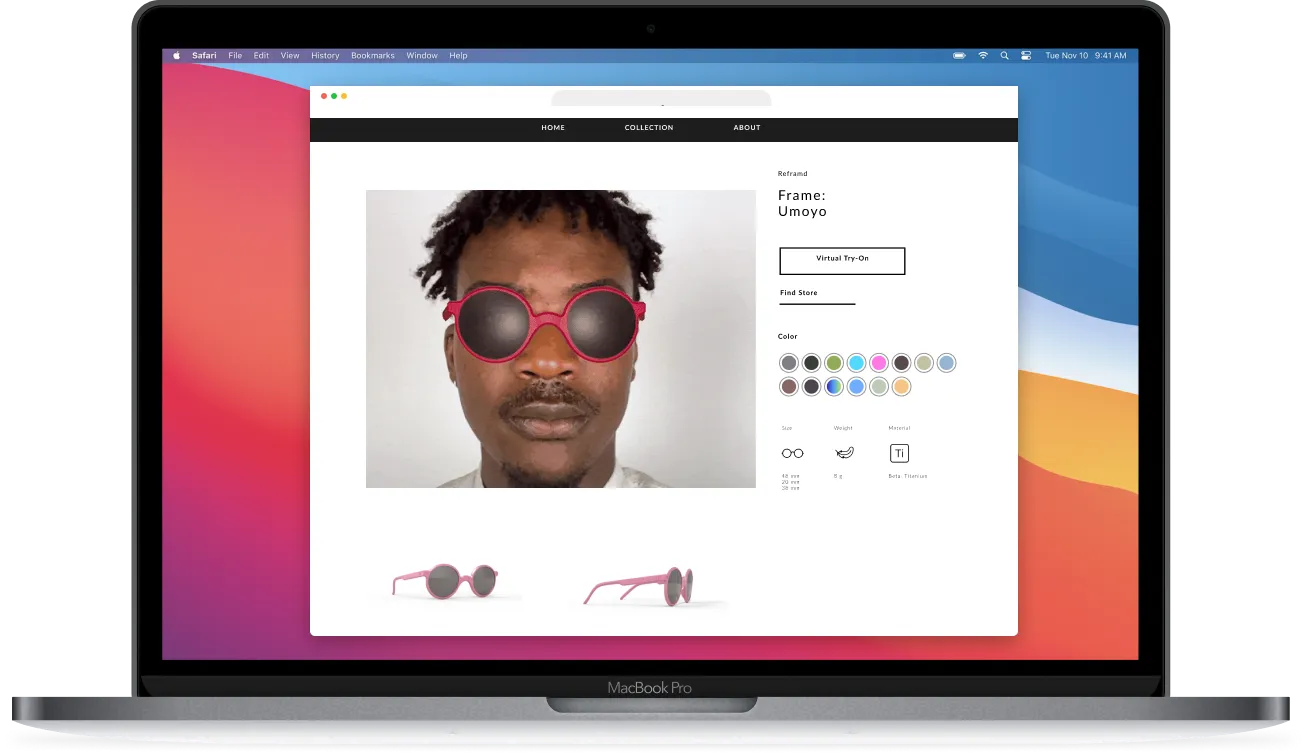Open the Help menu
The image size is (1305, 754).
coord(458,56)
